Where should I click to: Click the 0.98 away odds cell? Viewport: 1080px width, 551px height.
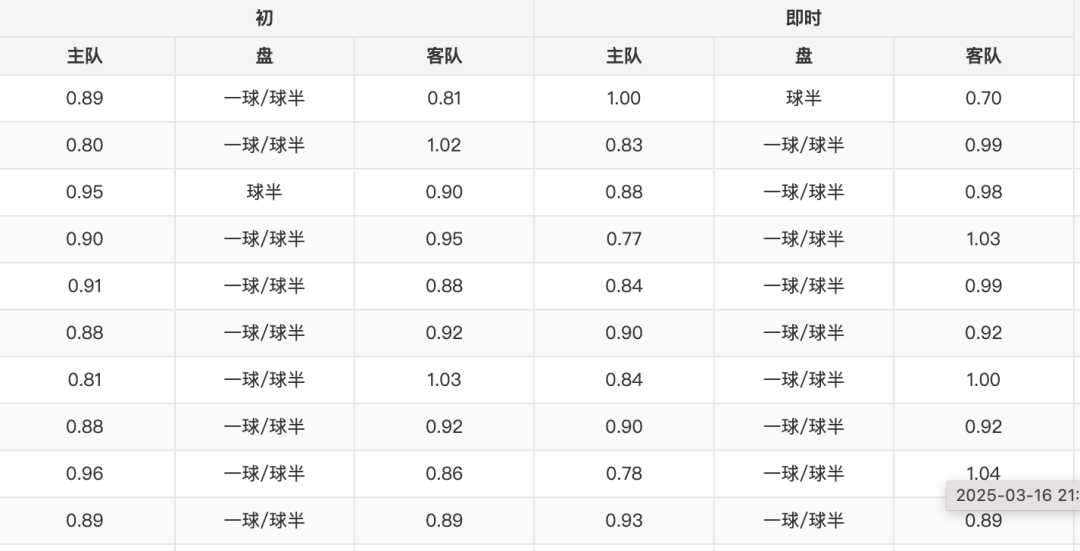click(983, 192)
